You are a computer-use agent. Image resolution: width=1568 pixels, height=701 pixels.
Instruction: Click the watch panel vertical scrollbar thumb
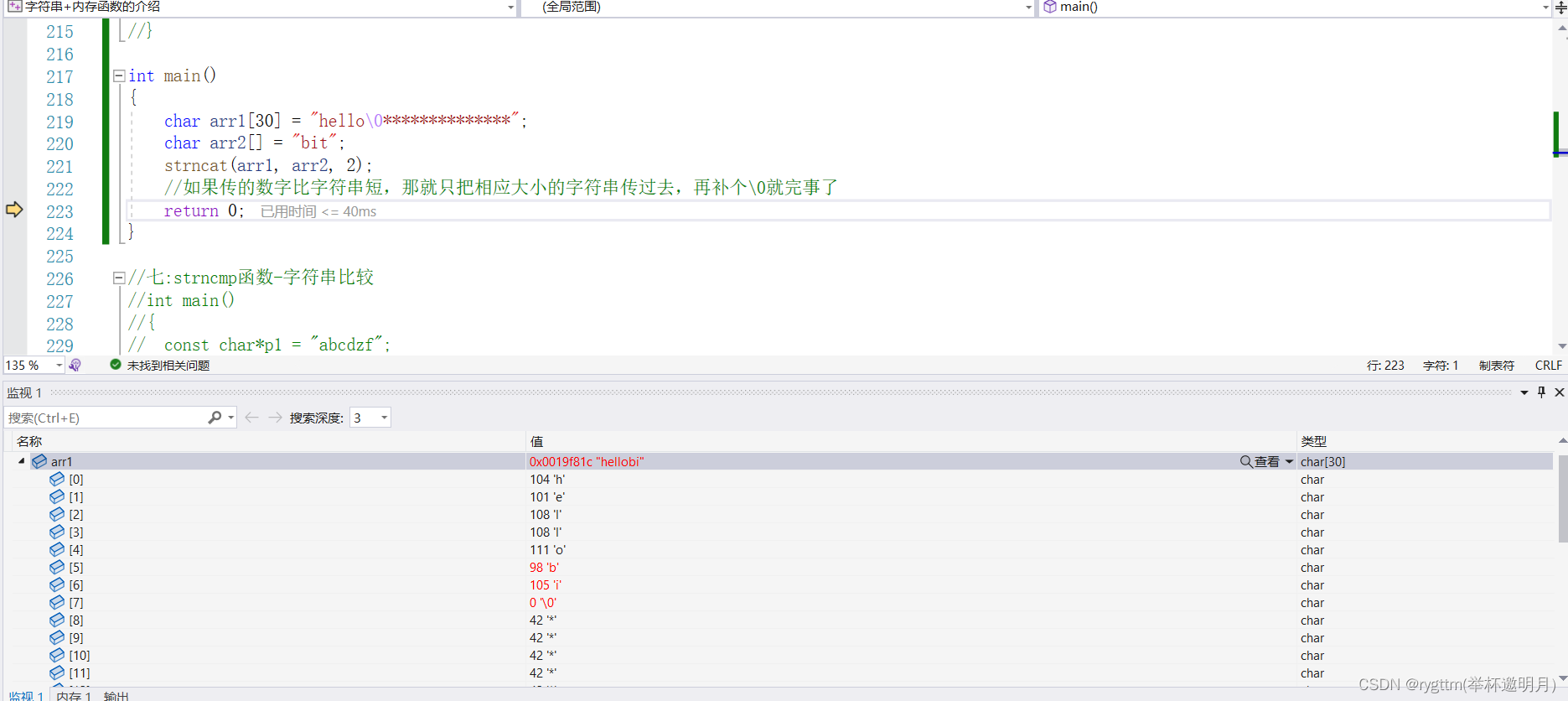1563,498
